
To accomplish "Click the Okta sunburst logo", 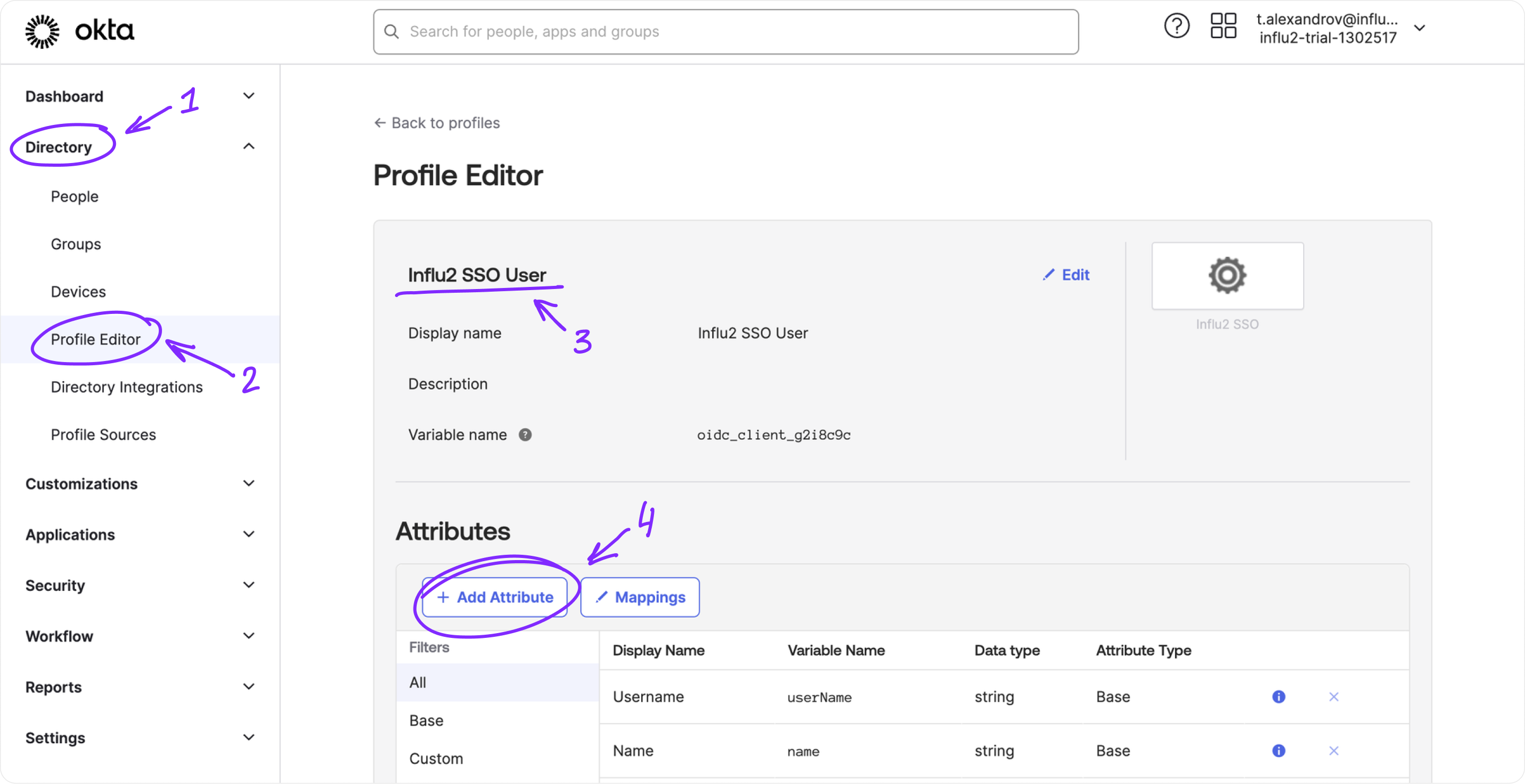I will pyautogui.click(x=42, y=31).
